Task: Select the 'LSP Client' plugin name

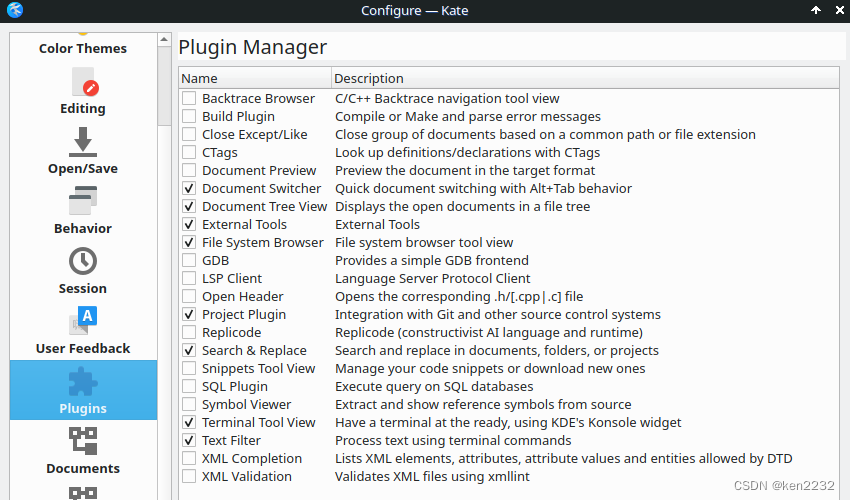Action: point(232,278)
